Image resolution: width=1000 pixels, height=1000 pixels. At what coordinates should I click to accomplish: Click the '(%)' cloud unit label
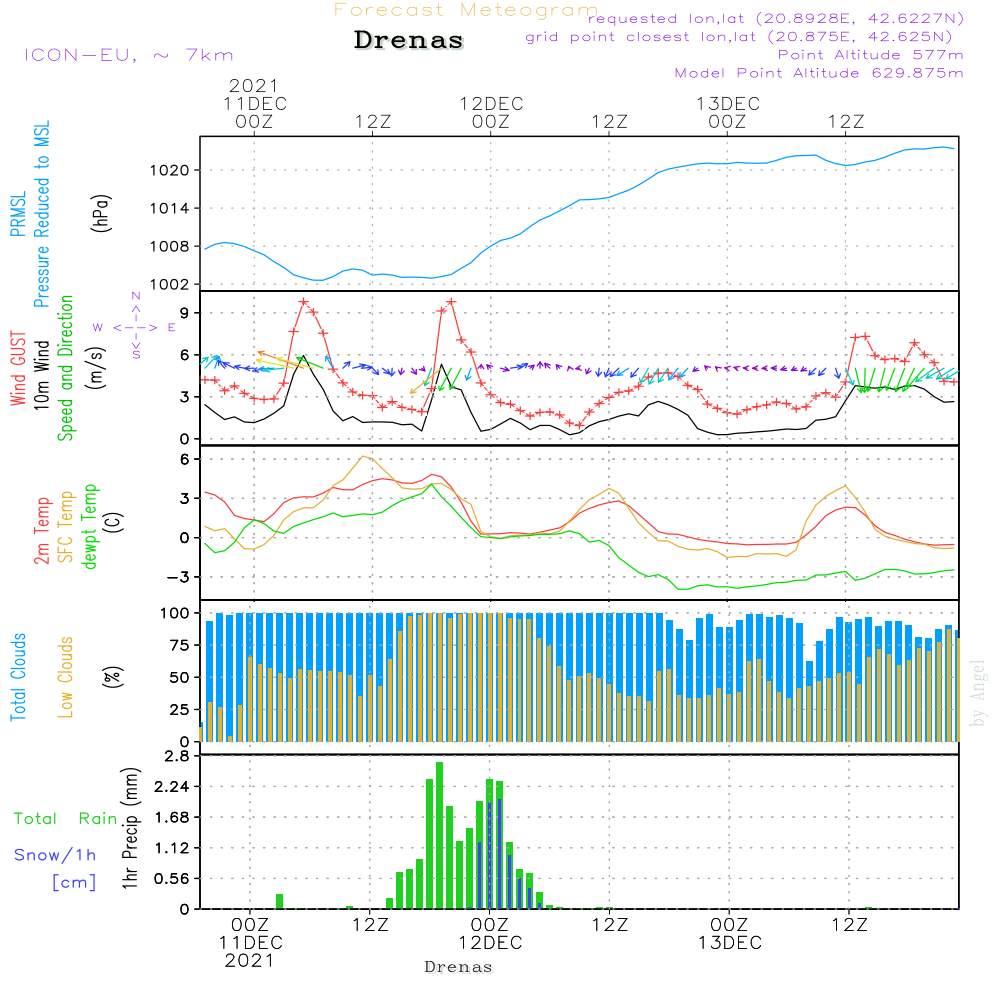click(x=112, y=677)
